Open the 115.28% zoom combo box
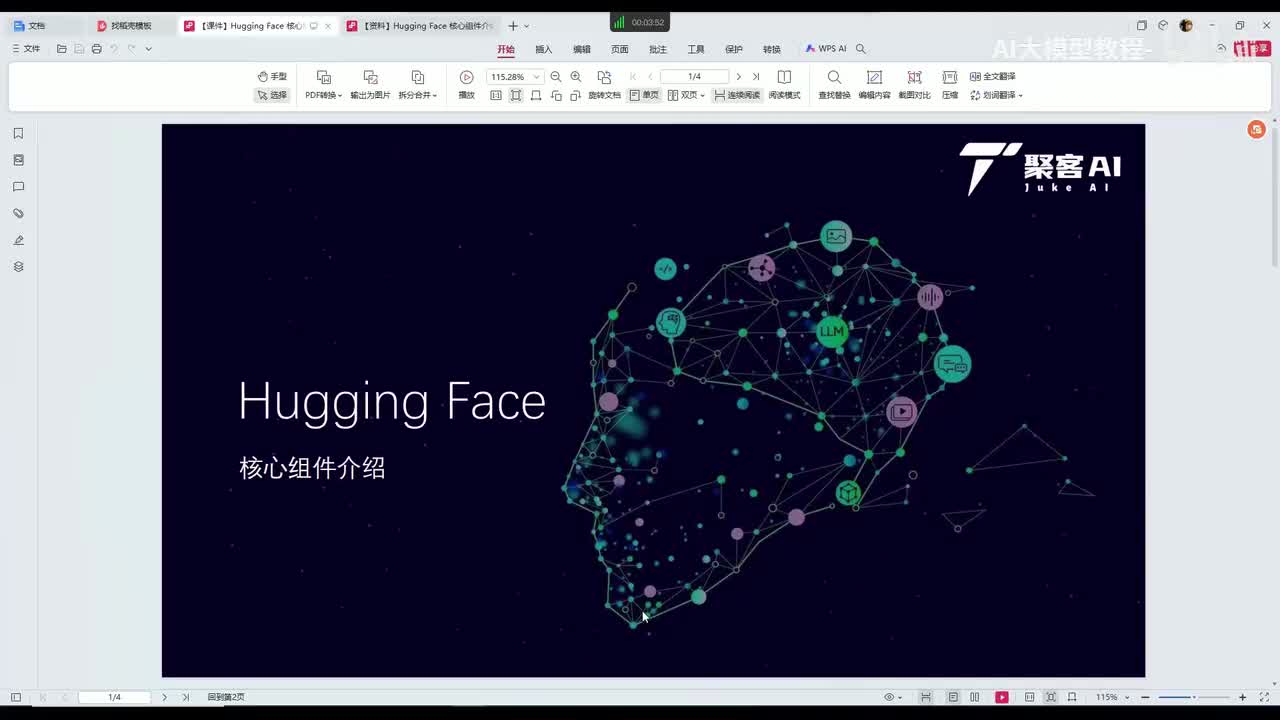 pos(514,77)
